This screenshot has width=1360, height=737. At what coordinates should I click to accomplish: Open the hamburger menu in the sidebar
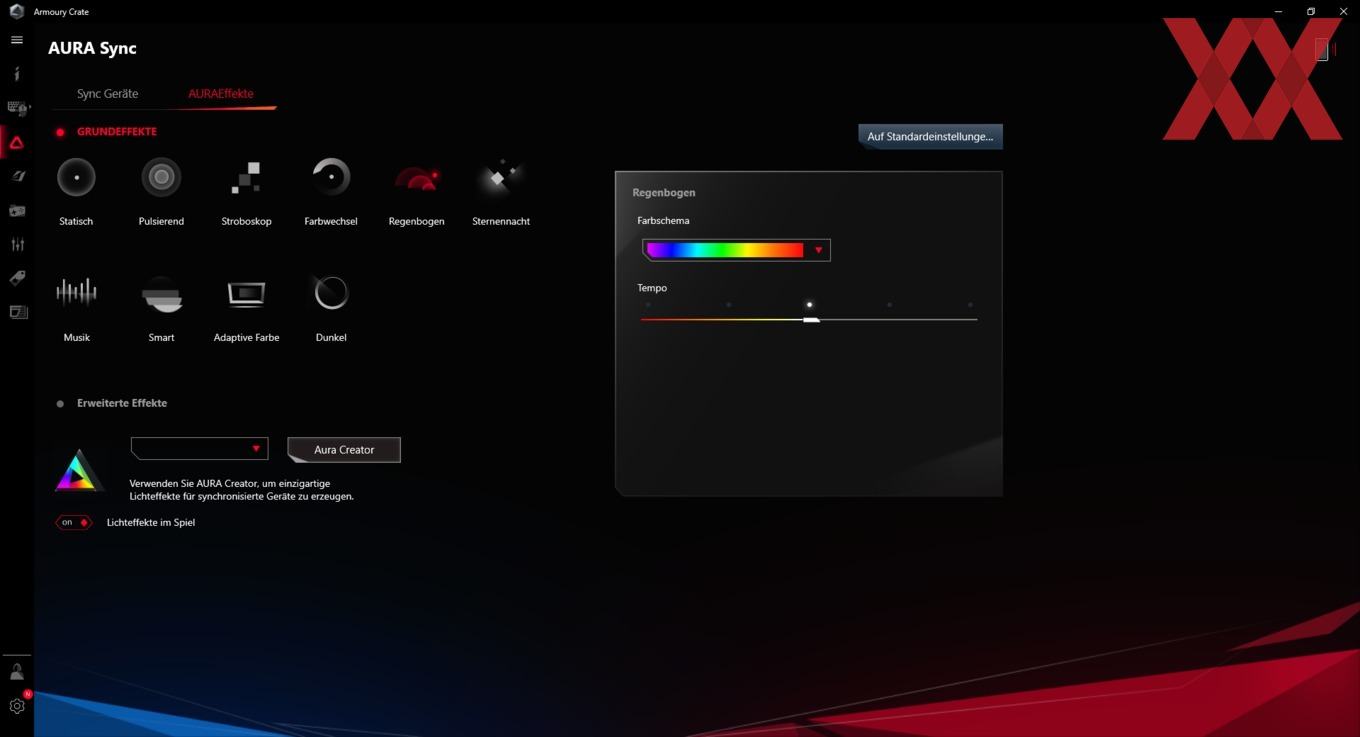(x=16, y=40)
